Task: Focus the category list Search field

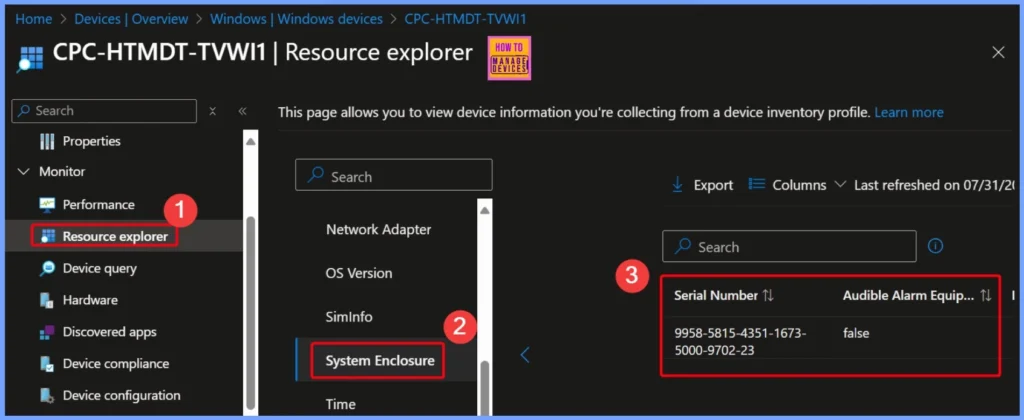Action: 394,175
